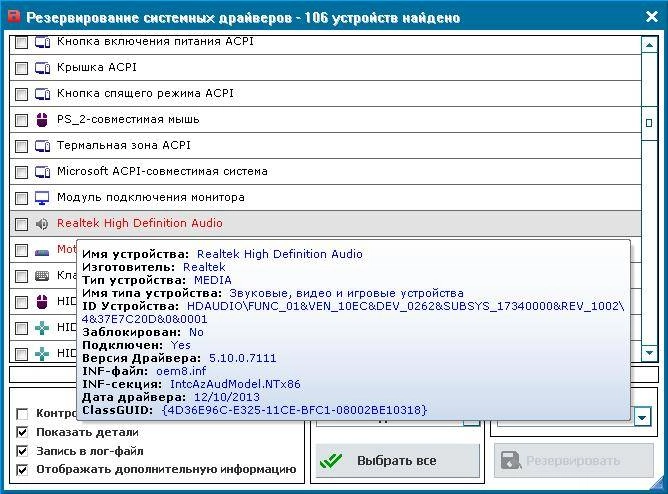Viewport: 668px width, 494px height.
Task: Tick the checkbox for PS_2-совместимая мышь
Action: [21, 120]
